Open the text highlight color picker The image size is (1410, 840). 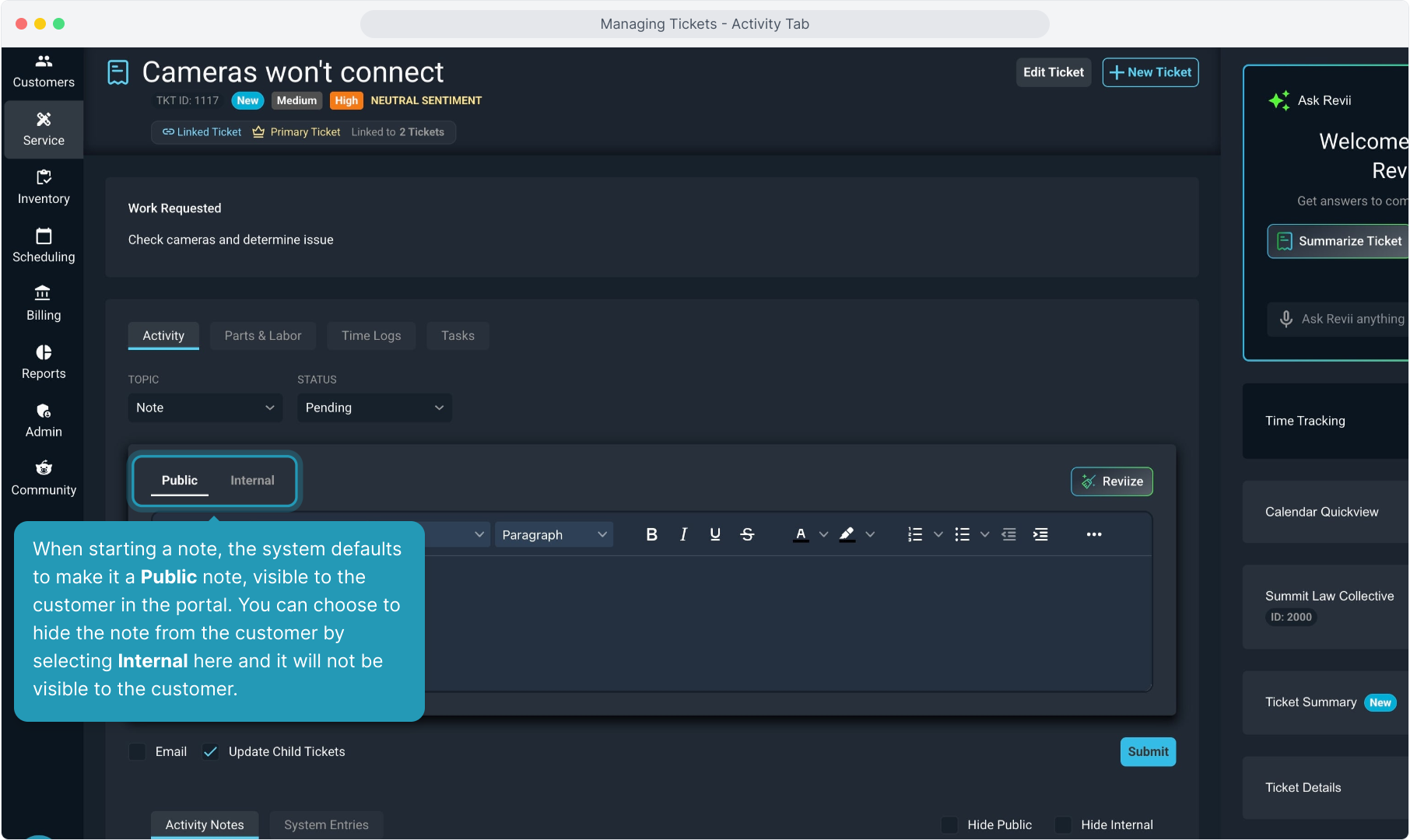click(x=870, y=534)
